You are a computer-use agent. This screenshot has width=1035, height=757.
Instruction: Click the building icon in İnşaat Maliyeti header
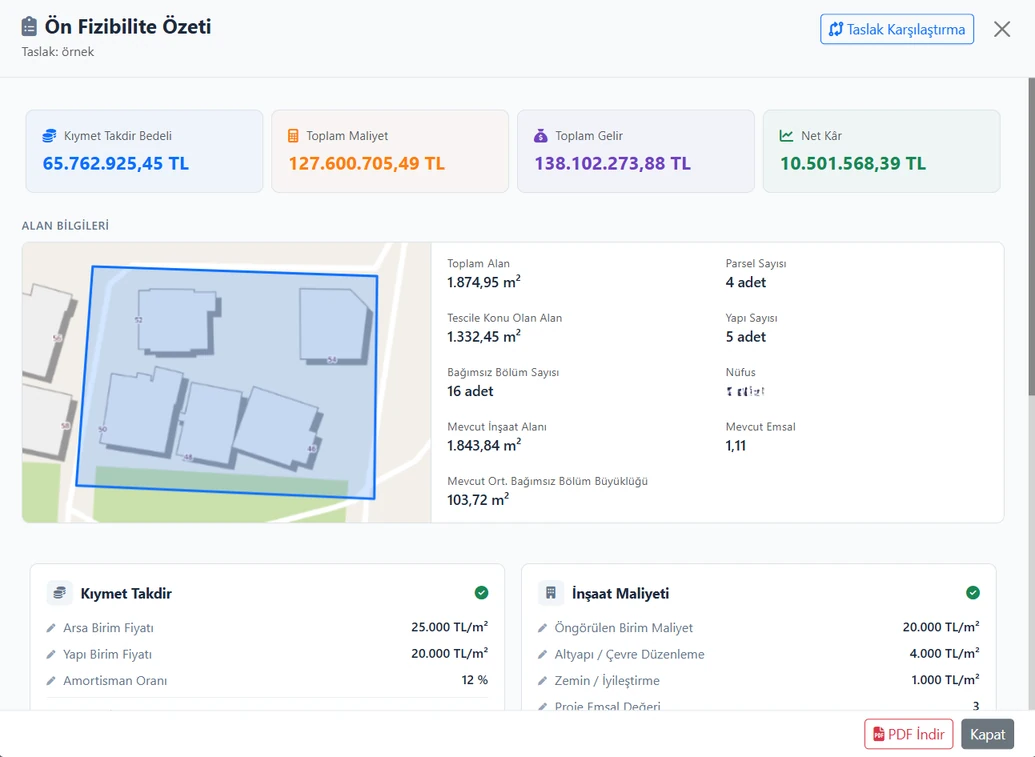pos(551,593)
